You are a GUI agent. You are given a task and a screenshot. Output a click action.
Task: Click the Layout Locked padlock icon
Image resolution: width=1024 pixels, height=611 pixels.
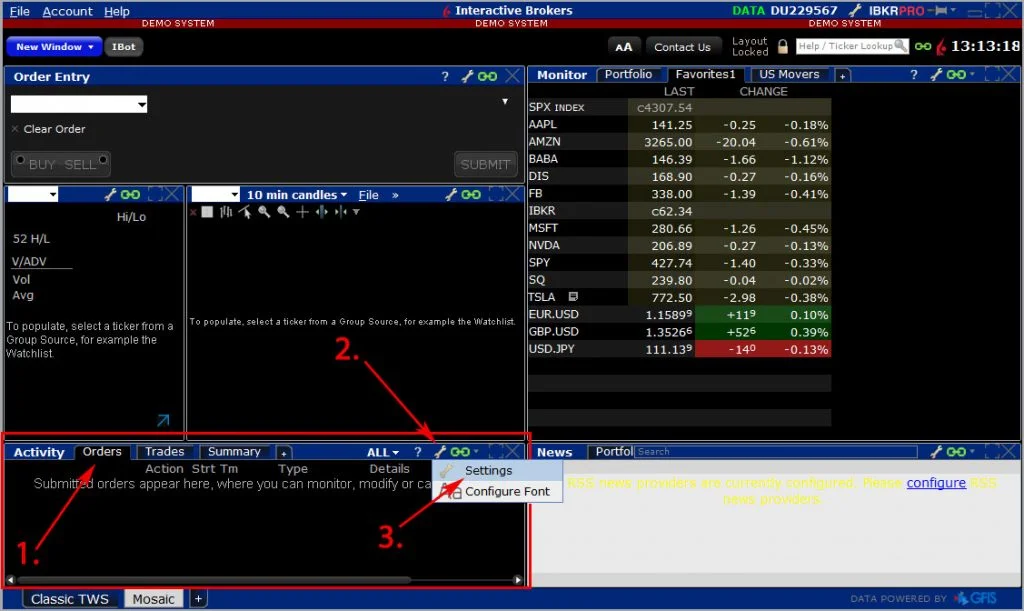[x=783, y=47]
